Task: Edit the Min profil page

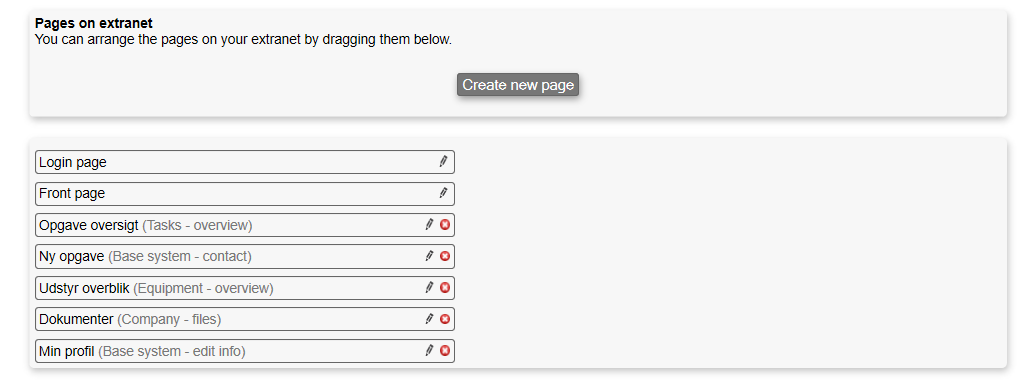Action: point(430,350)
